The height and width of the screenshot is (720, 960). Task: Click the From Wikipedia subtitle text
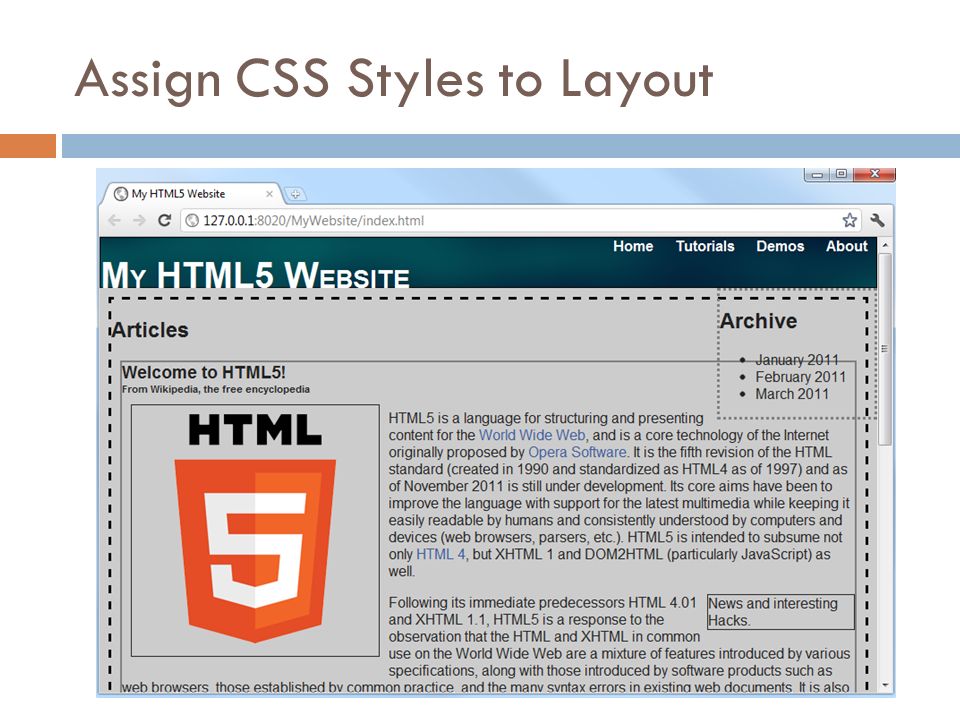pos(216,389)
